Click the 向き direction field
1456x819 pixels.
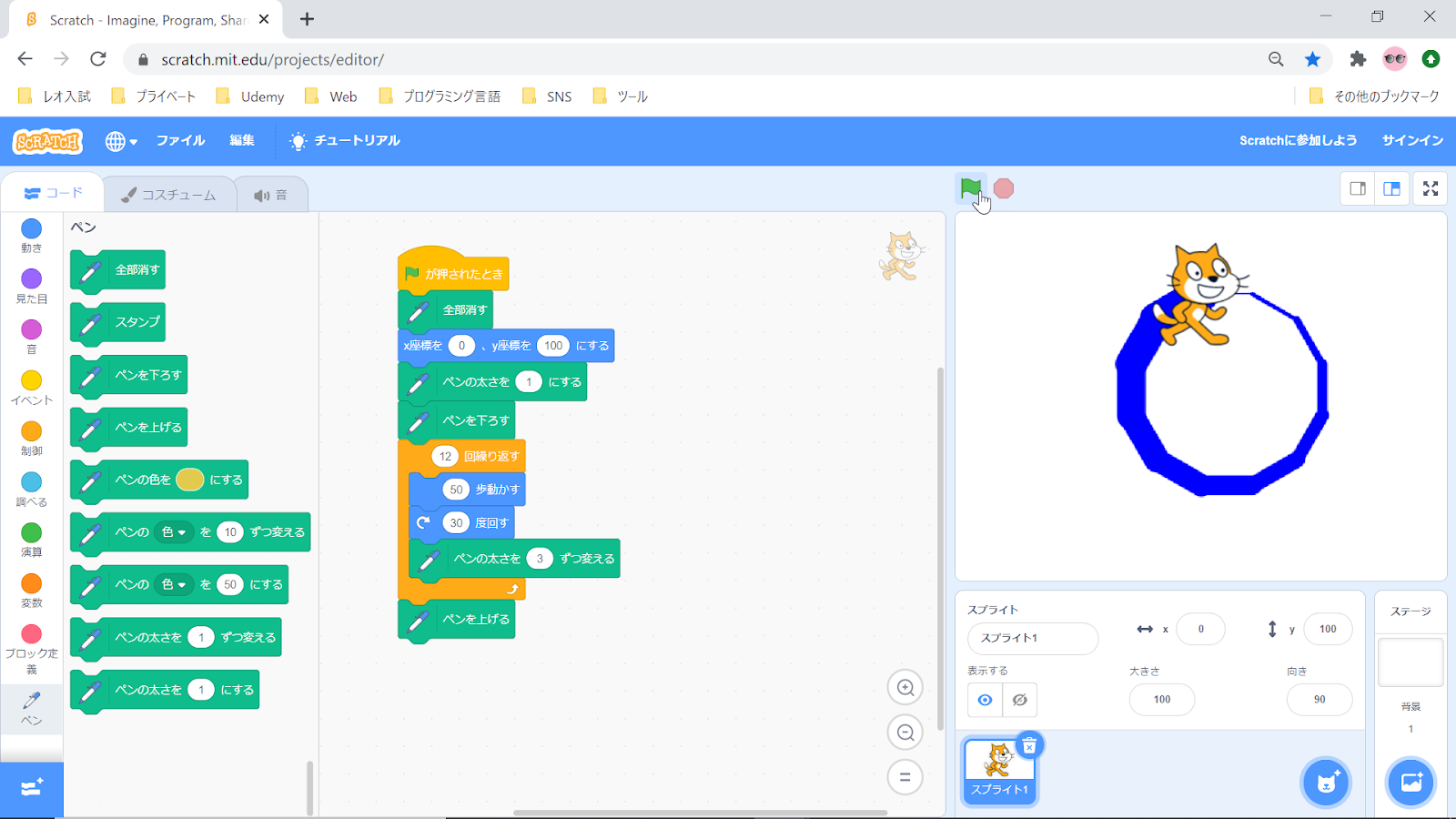coord(1319,700)
